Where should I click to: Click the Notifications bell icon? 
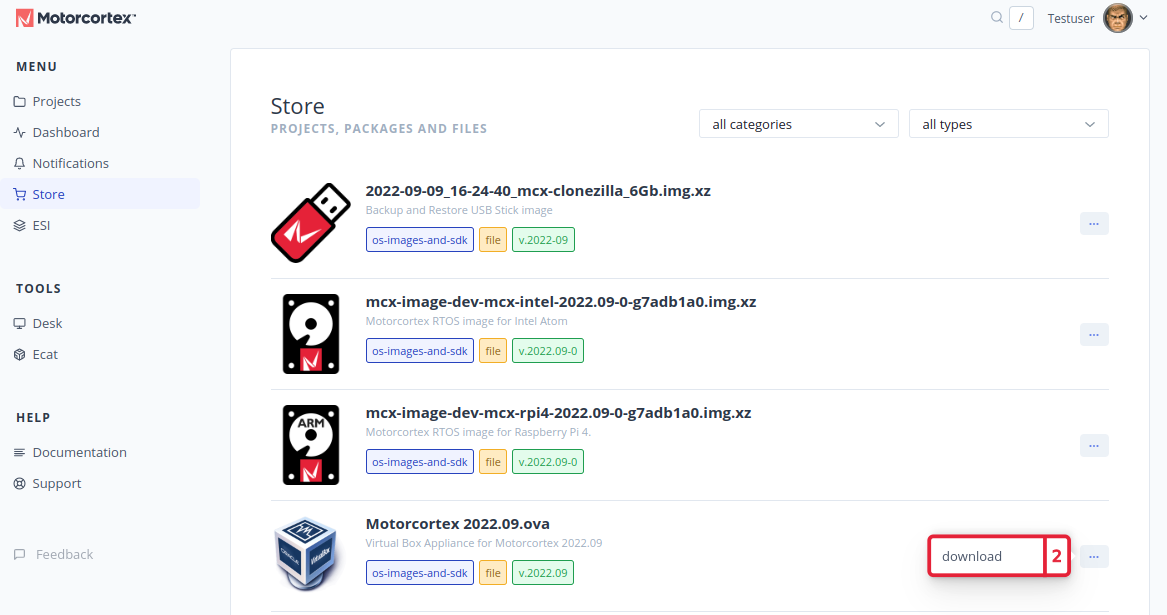[x=19, y=164]
